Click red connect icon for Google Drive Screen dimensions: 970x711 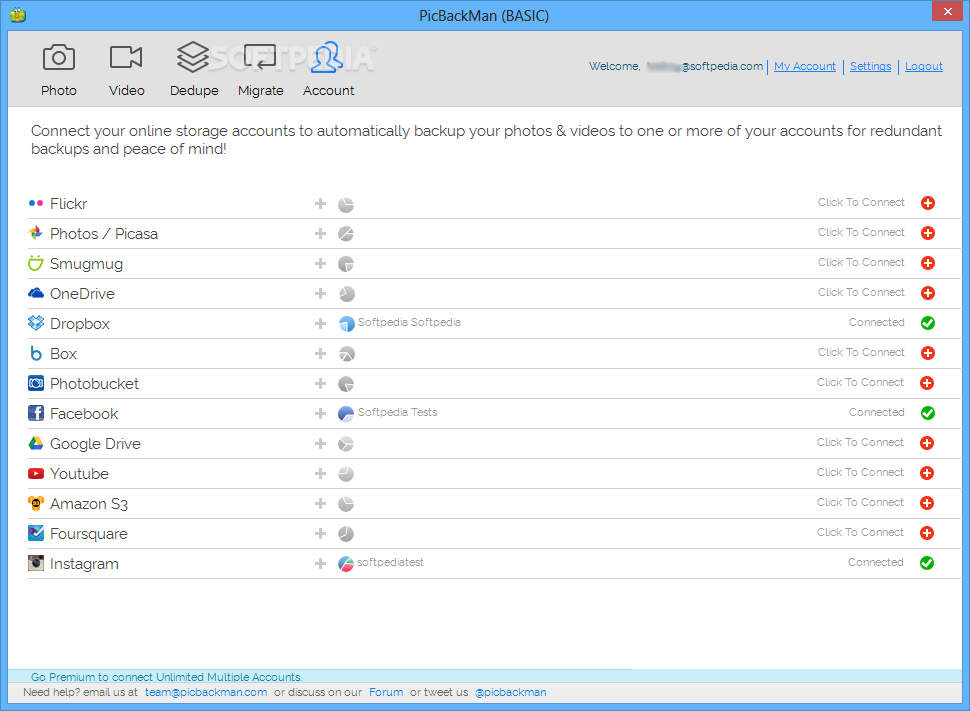927,443
